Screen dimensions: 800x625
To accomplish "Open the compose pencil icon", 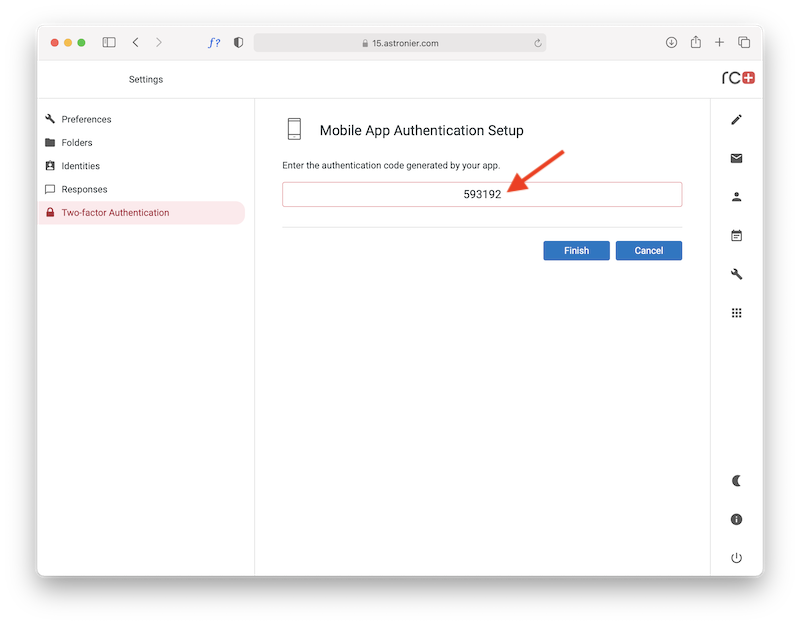I will [736, 119].
